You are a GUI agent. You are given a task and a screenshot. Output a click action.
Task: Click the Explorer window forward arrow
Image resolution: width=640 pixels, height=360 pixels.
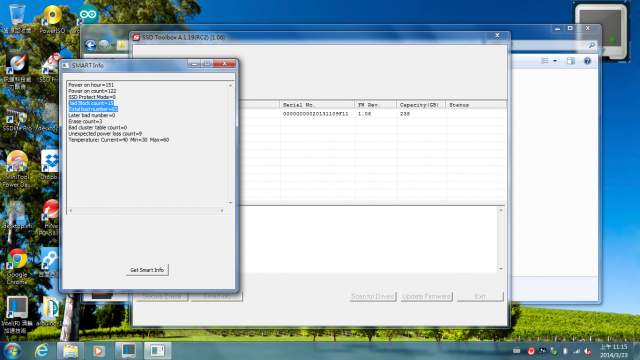pos(104,45)
